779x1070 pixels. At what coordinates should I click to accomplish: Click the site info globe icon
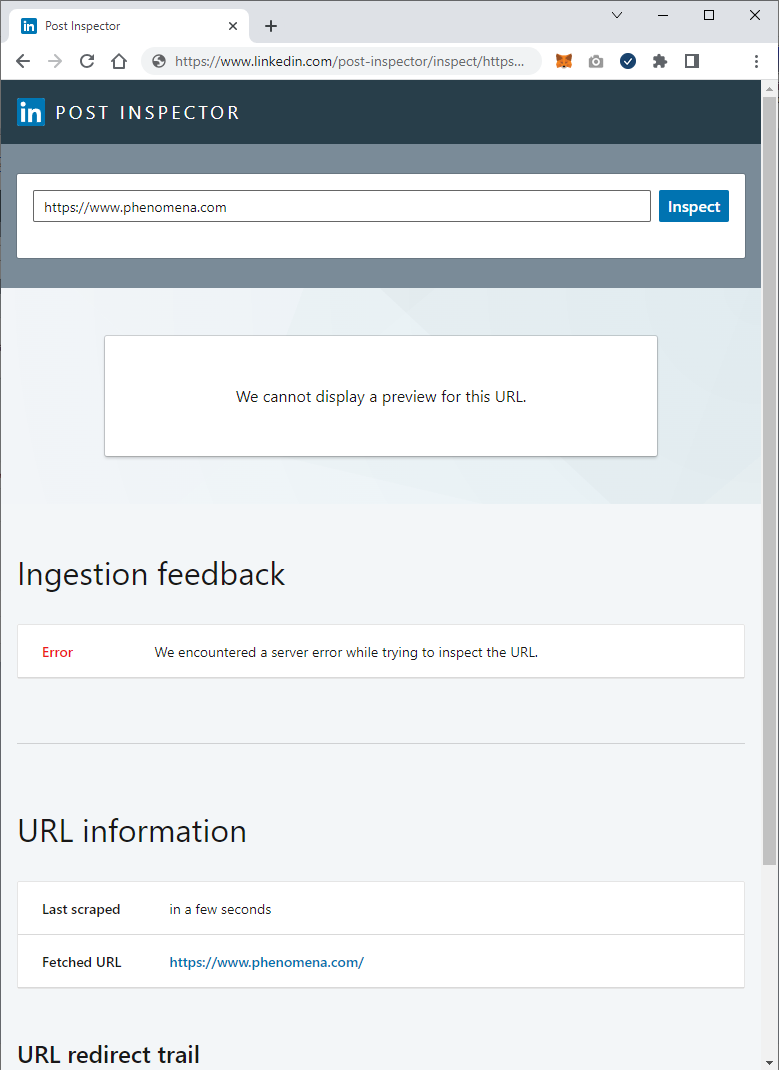pyautogui.click(x=159, y=61)
